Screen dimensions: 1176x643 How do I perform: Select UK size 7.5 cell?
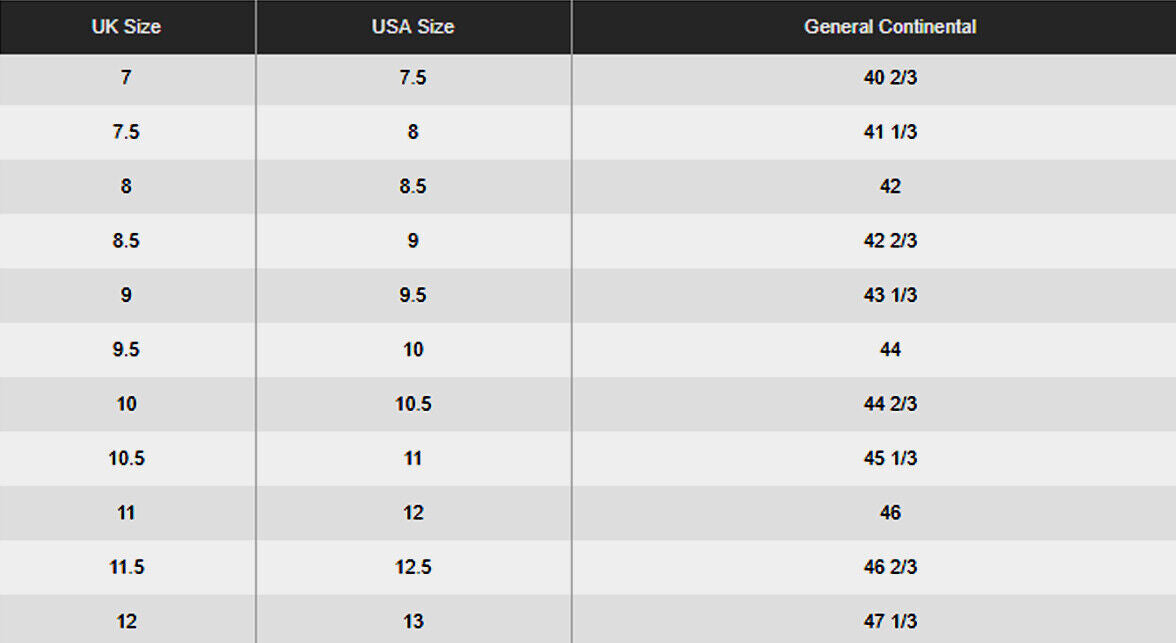pos(126,132)
